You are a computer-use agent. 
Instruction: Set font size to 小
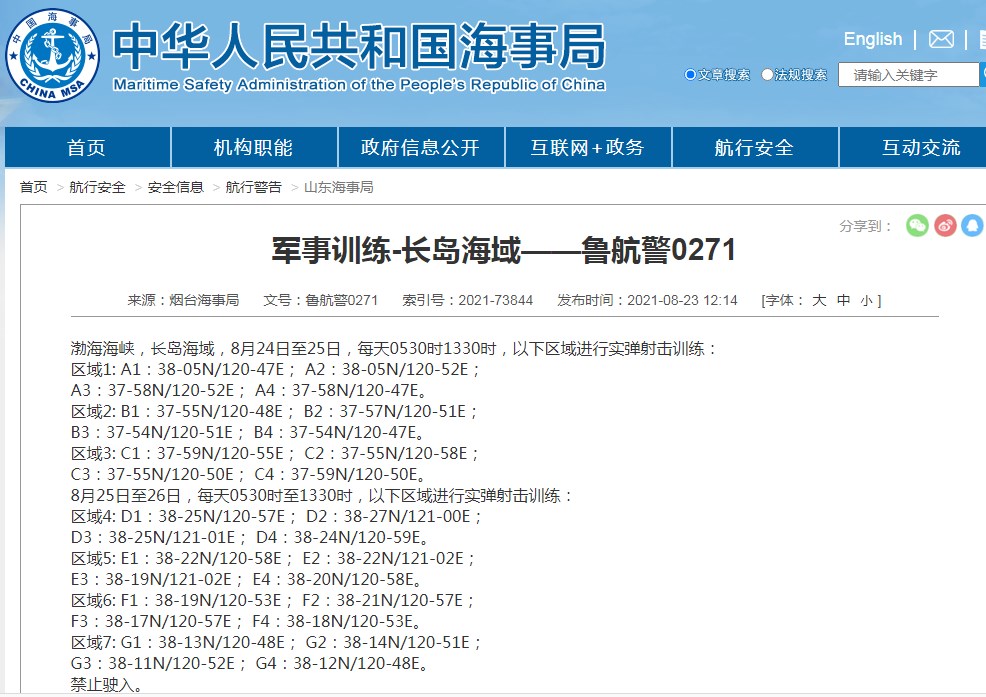tap(867, 300)
